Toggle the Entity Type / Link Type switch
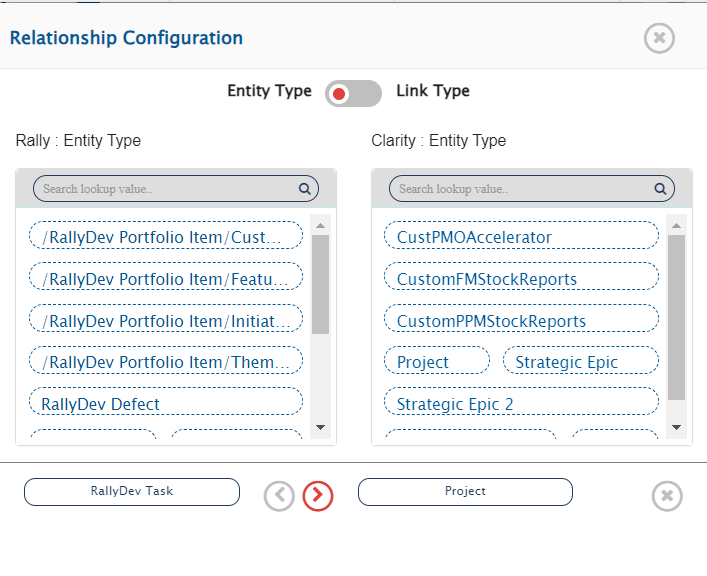Viewport: 707px width, 576px height. click(353, 93)
